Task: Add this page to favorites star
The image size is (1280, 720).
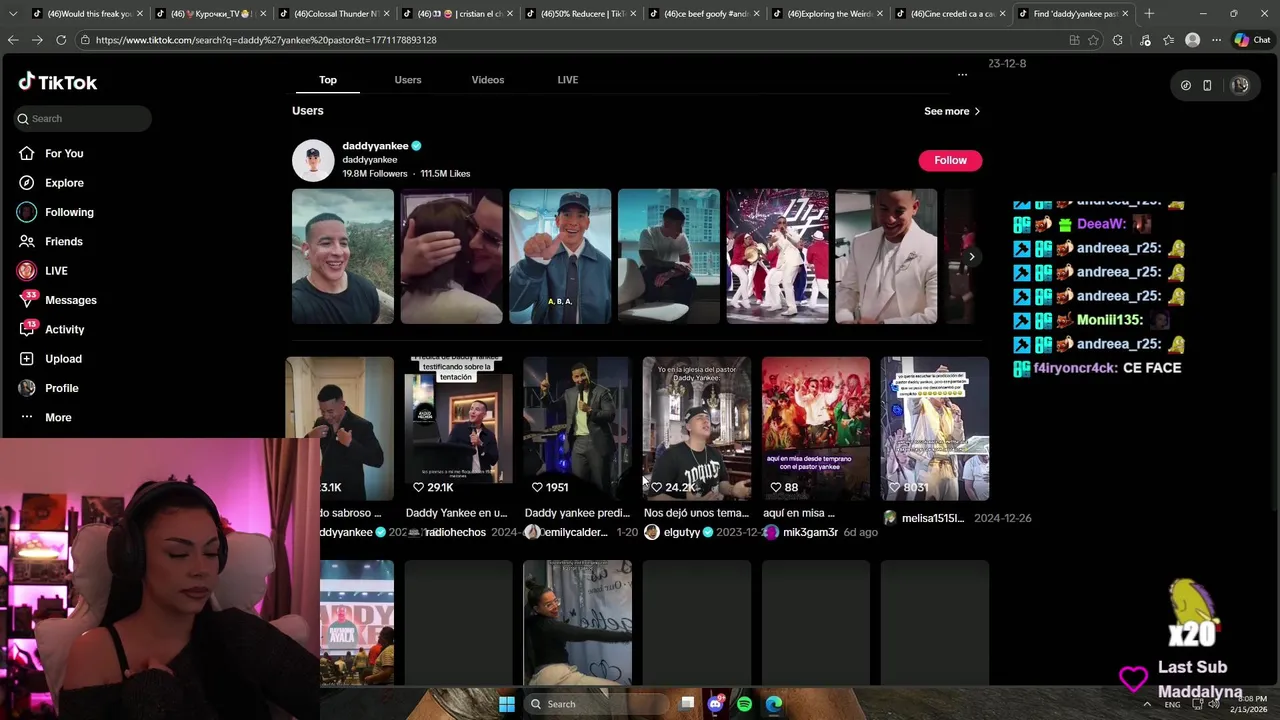Action: click(x=1093, y=40)
